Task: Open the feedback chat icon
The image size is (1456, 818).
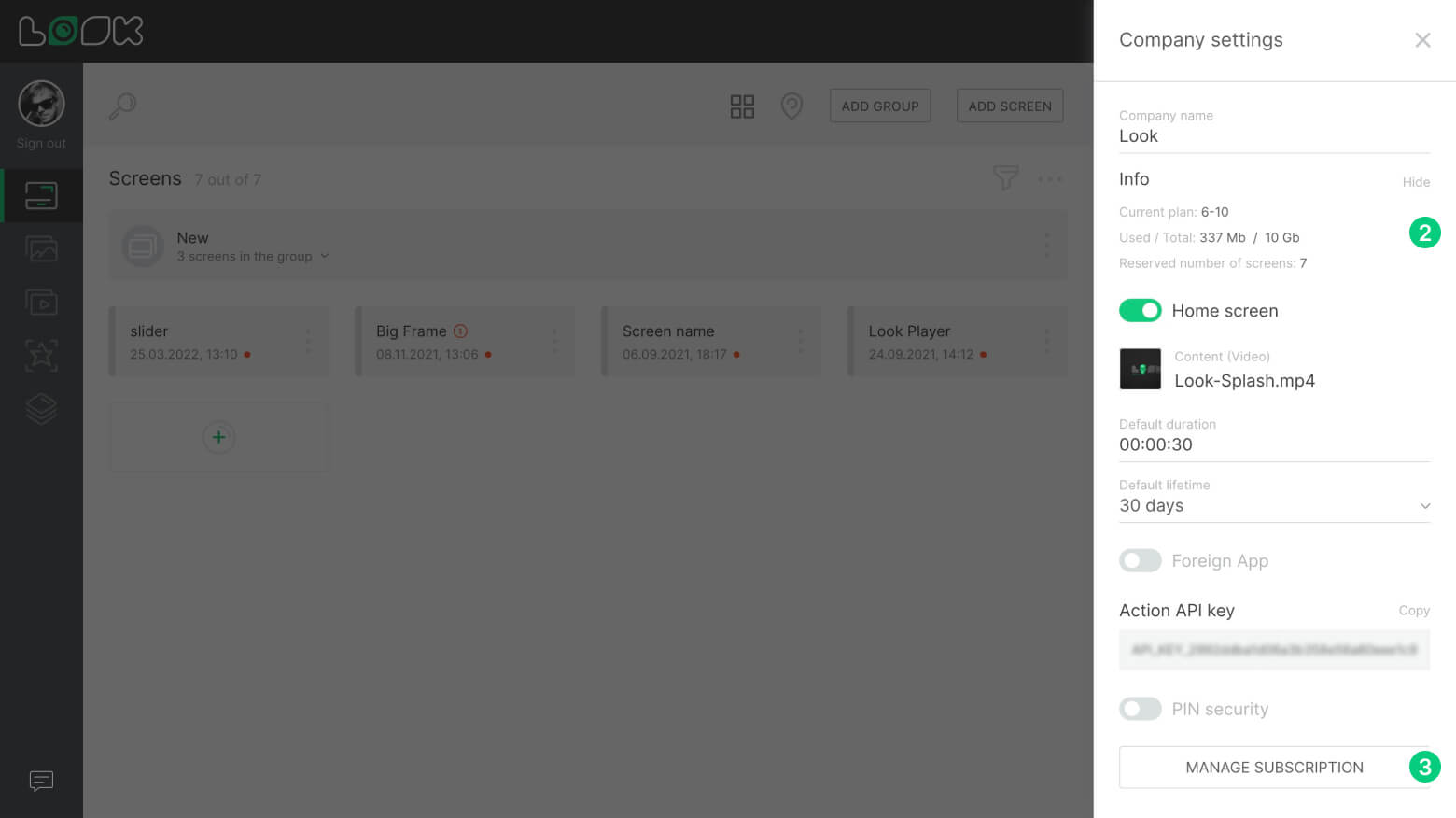Action: tap(41, 781)
